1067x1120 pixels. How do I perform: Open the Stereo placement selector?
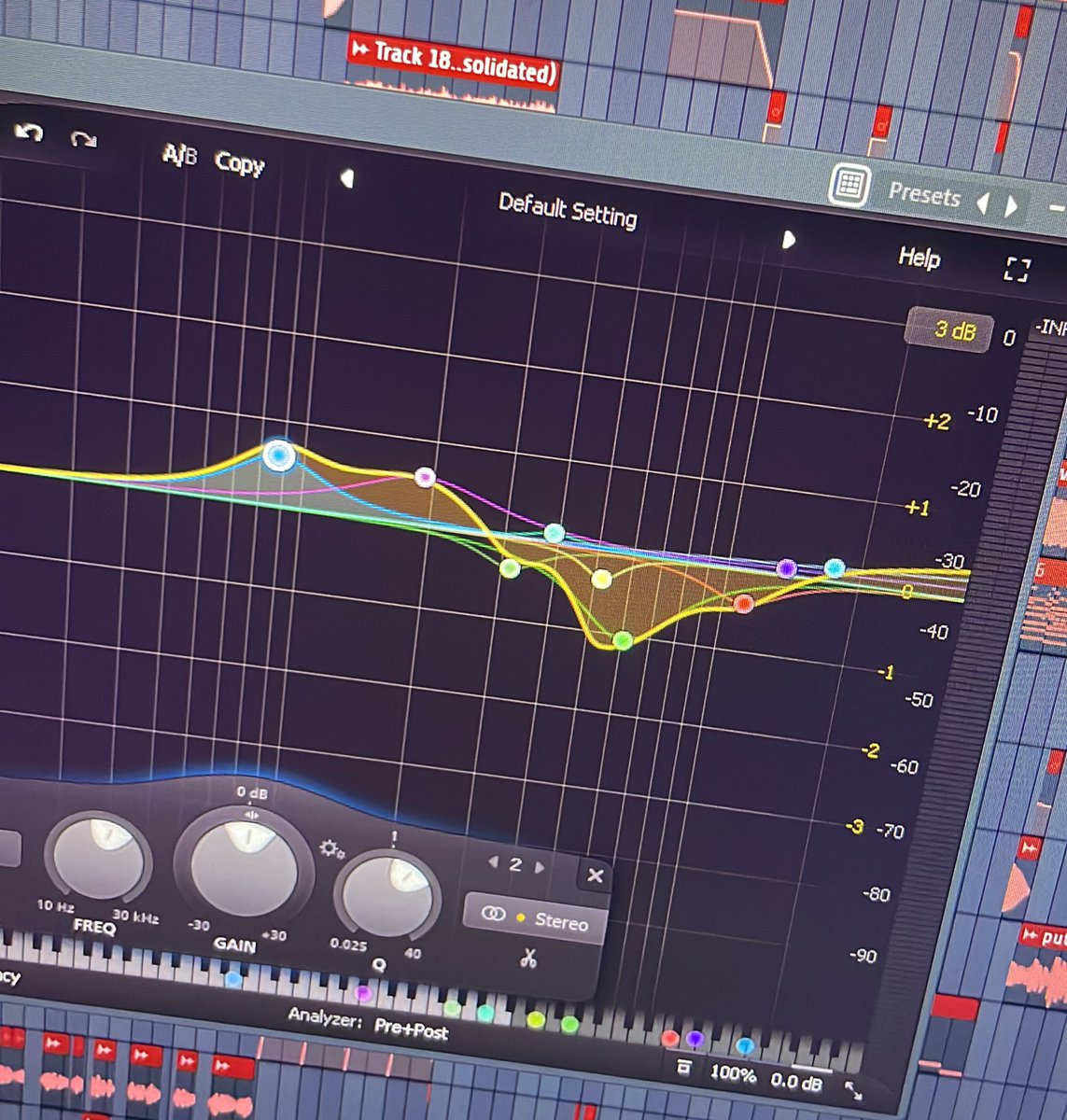[534, 918]
